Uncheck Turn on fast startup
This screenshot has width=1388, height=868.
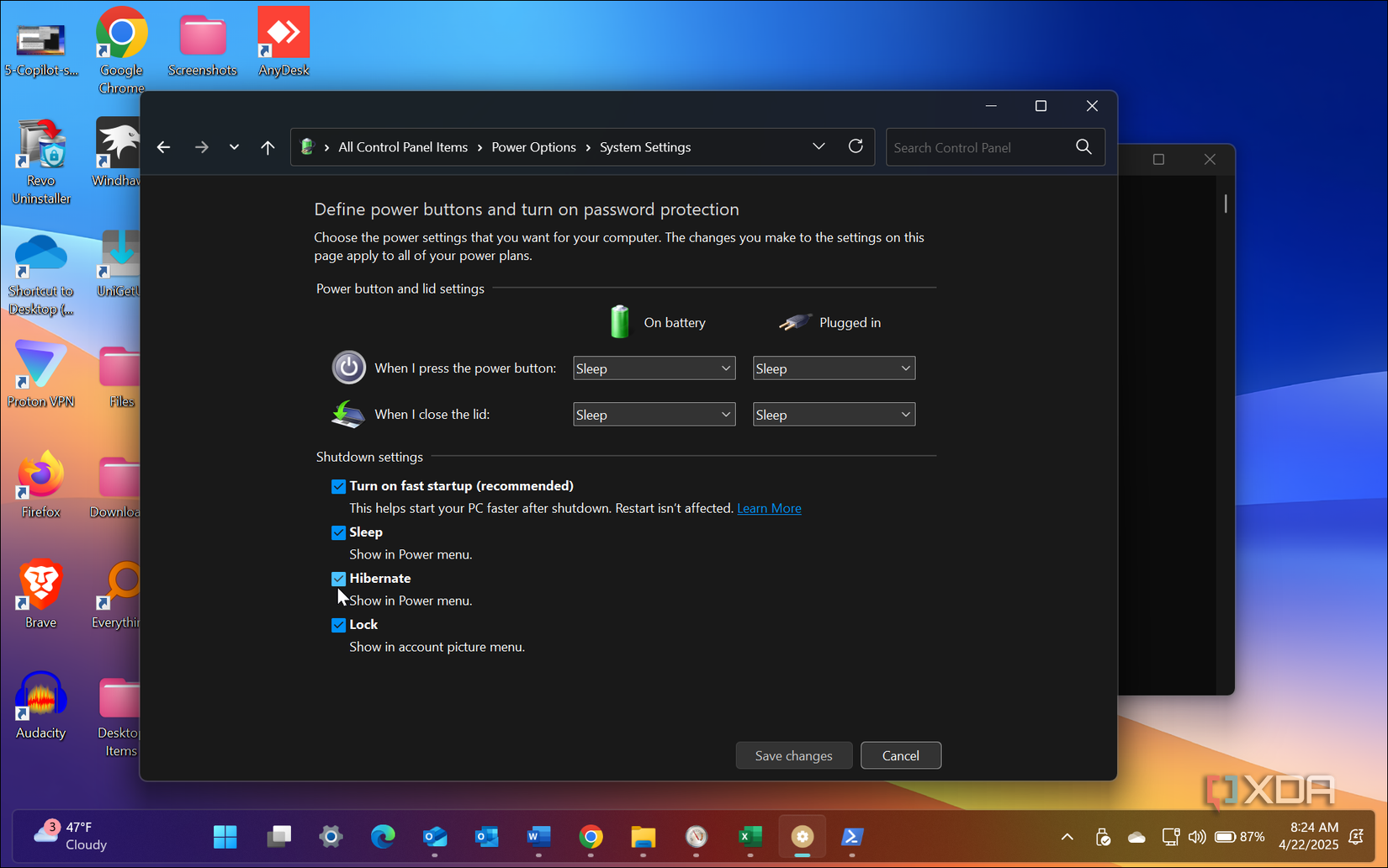point(338,486)
